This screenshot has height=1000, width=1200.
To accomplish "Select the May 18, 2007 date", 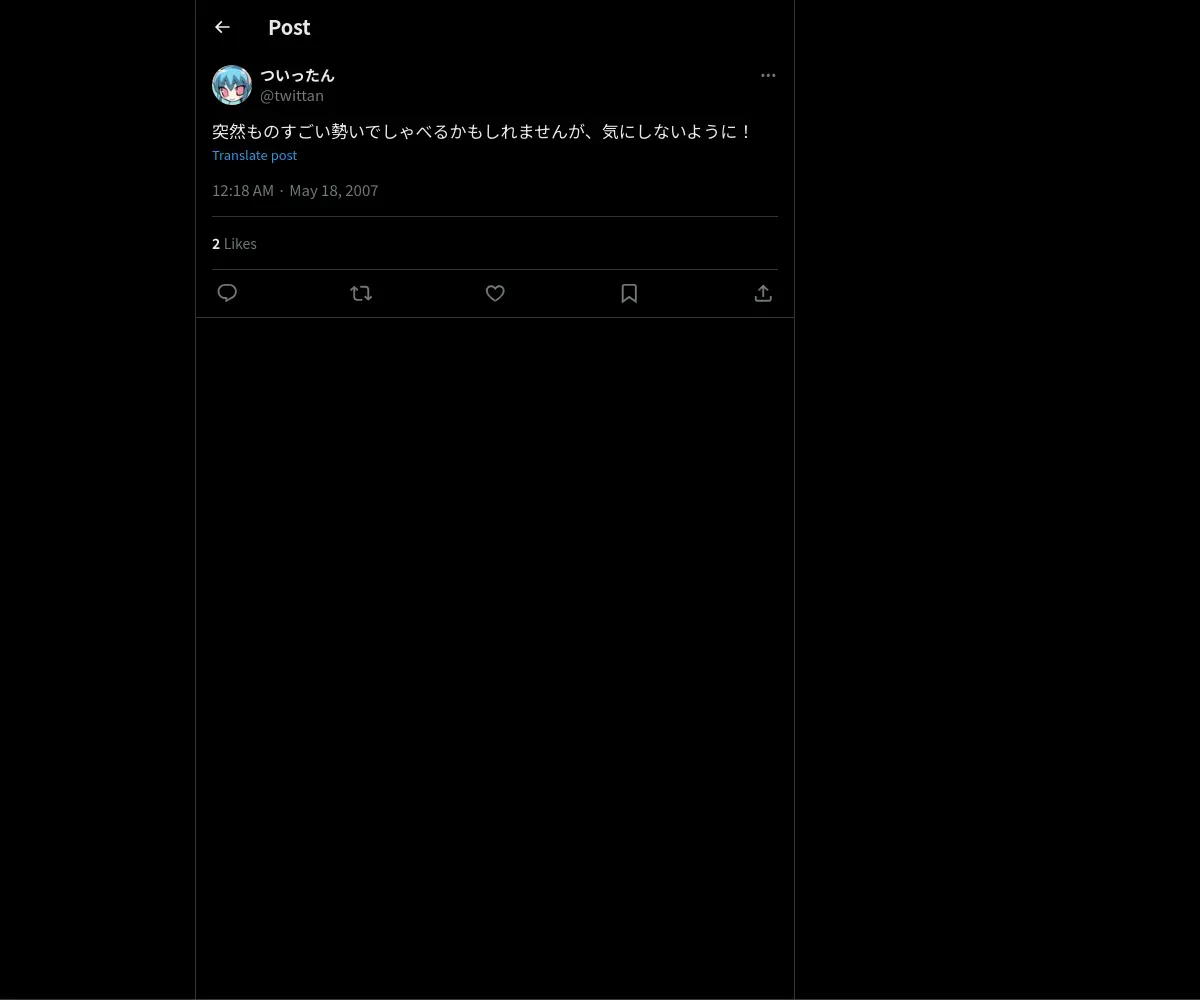I will click(334, 190).
